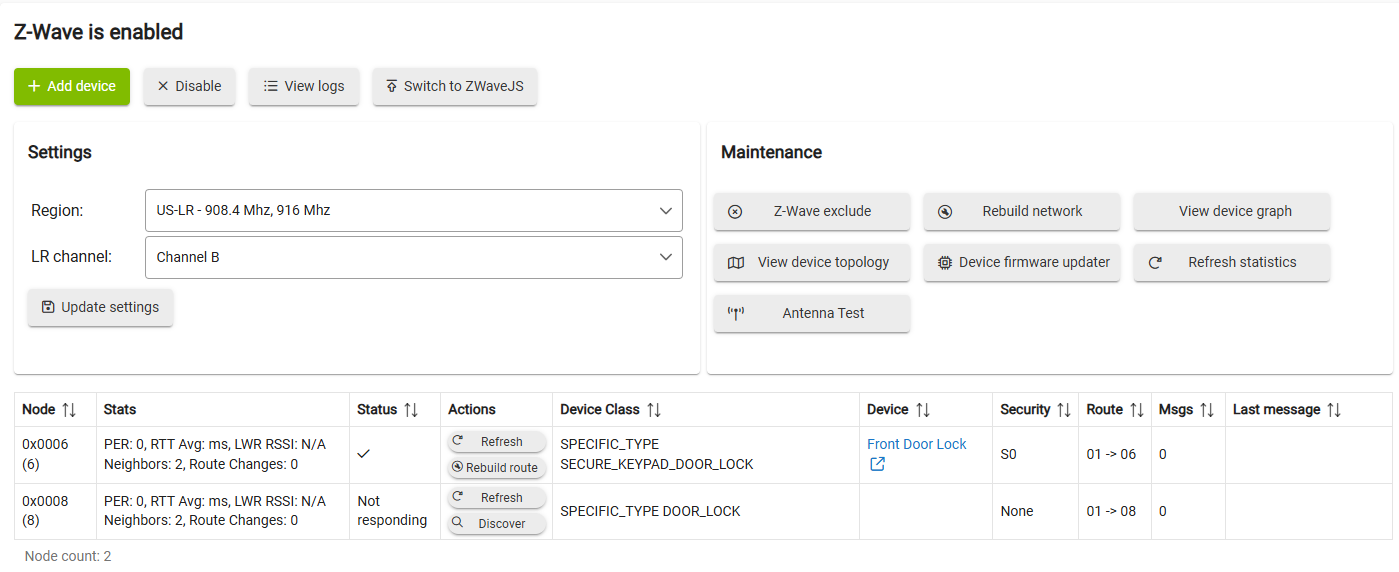Sort table by Status column arrows
1399x572 pixels.
tap(411, 410)
